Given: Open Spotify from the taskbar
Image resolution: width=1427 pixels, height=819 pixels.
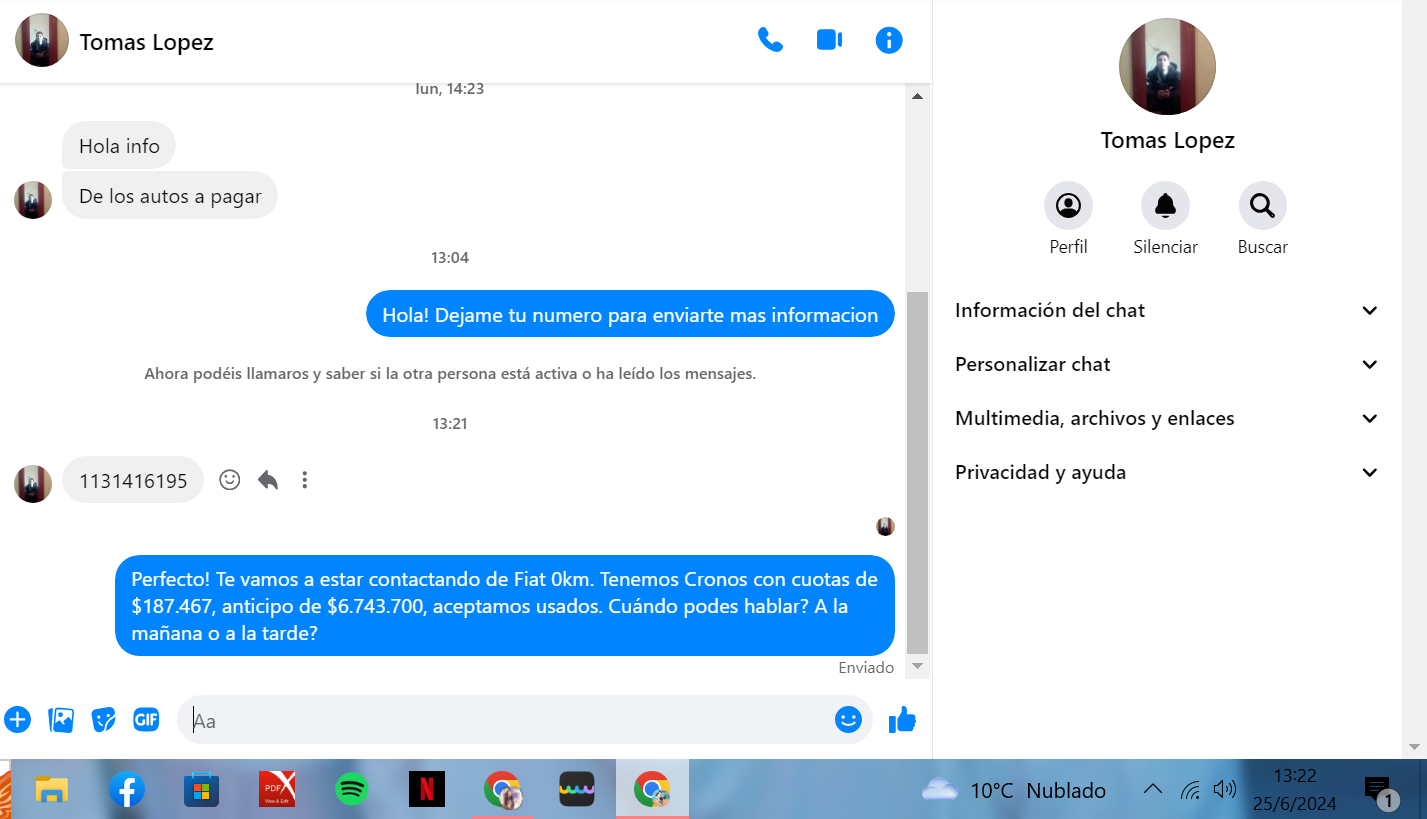Looking at the screenshot, I should (x=350, y=790).
